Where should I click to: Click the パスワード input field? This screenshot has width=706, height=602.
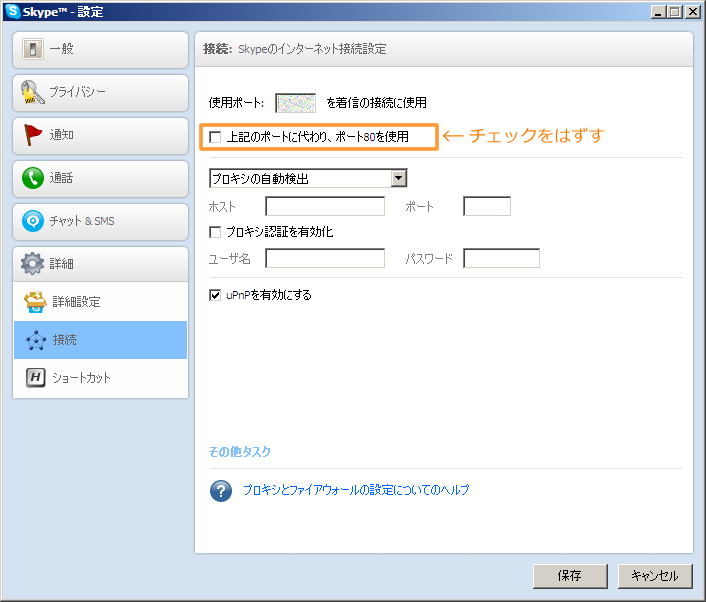(501, 258)
